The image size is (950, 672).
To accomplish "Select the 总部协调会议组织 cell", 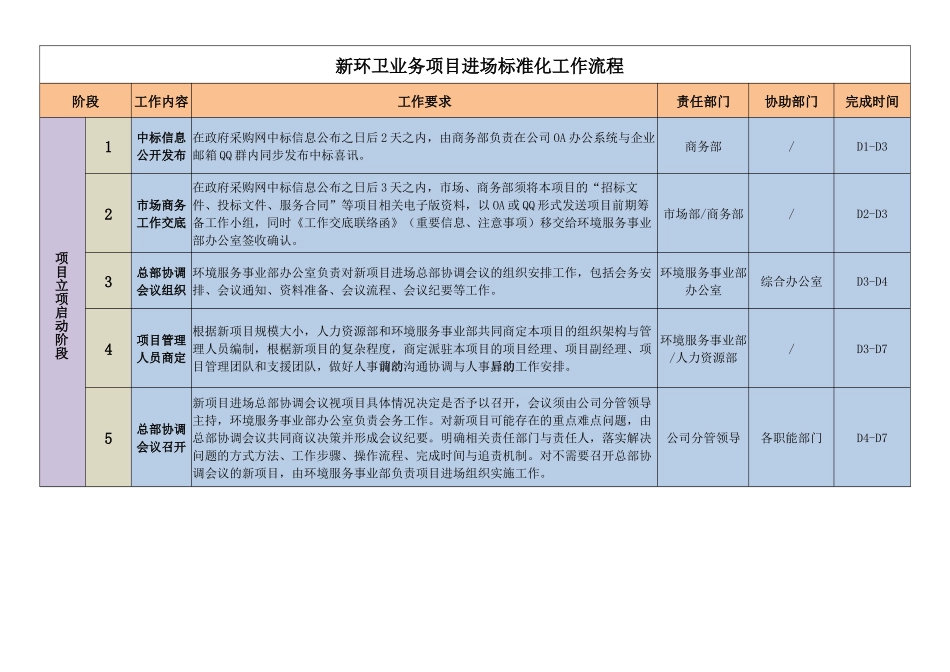I will point(161,281).
